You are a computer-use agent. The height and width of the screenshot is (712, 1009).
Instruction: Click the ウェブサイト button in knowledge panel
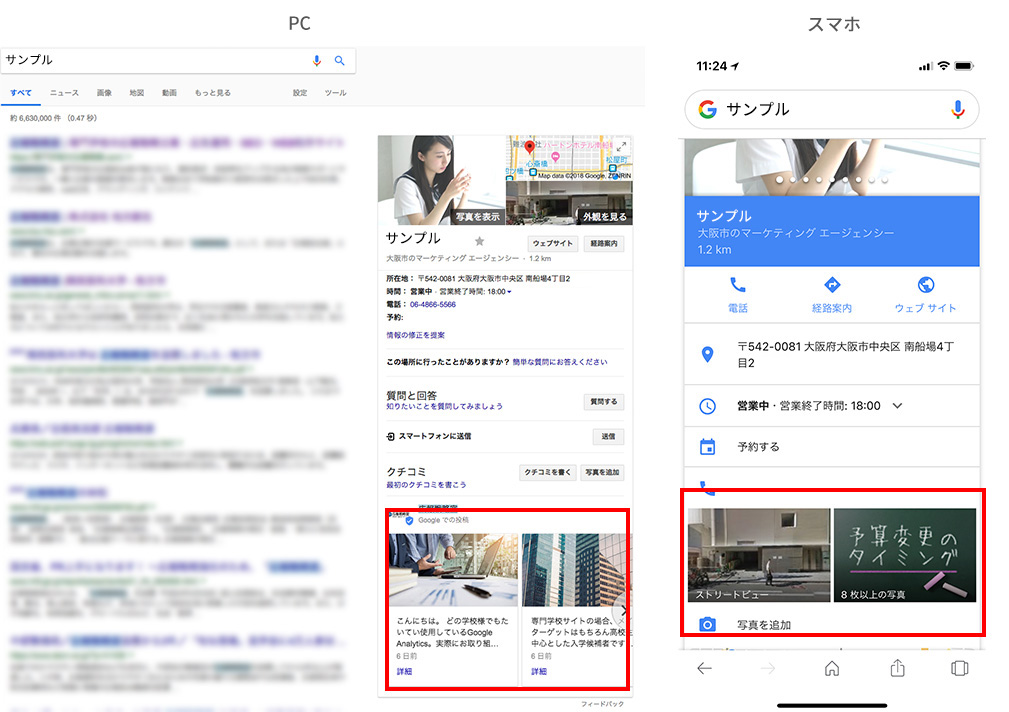pyautogui.click(x=552, y=244)
